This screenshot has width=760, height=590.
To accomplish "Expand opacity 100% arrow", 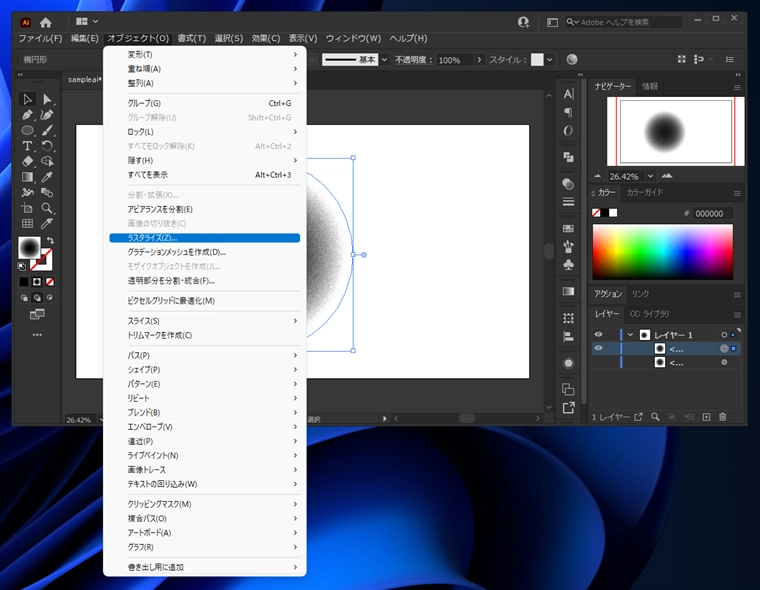I will [x=479, y=60].
